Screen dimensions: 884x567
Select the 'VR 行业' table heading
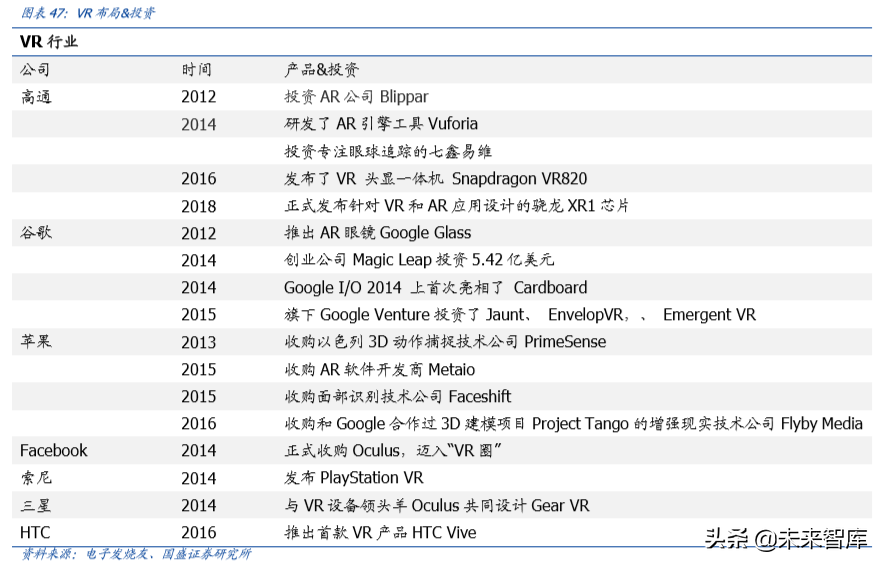tap(48, 42)
